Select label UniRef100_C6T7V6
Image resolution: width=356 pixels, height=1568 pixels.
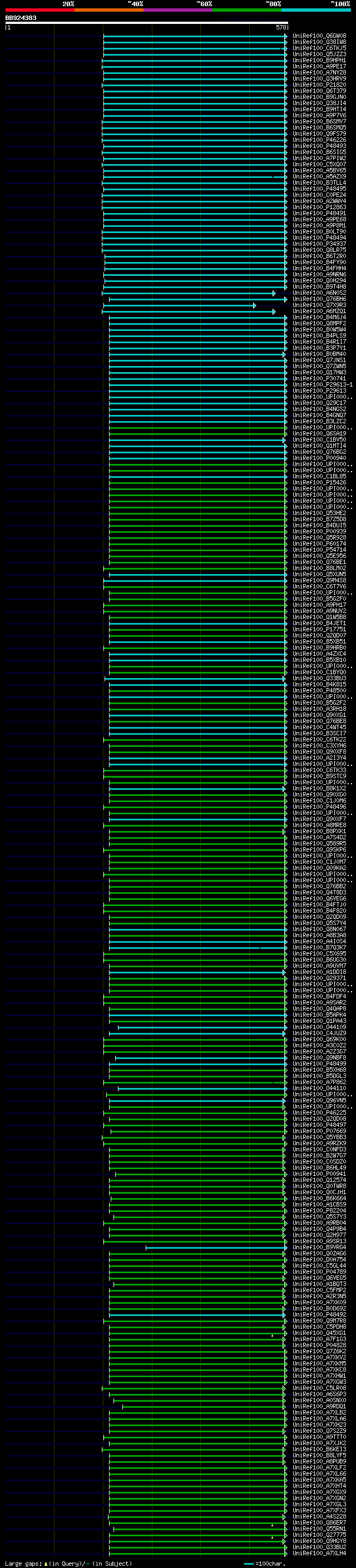[x=319, y=587]
